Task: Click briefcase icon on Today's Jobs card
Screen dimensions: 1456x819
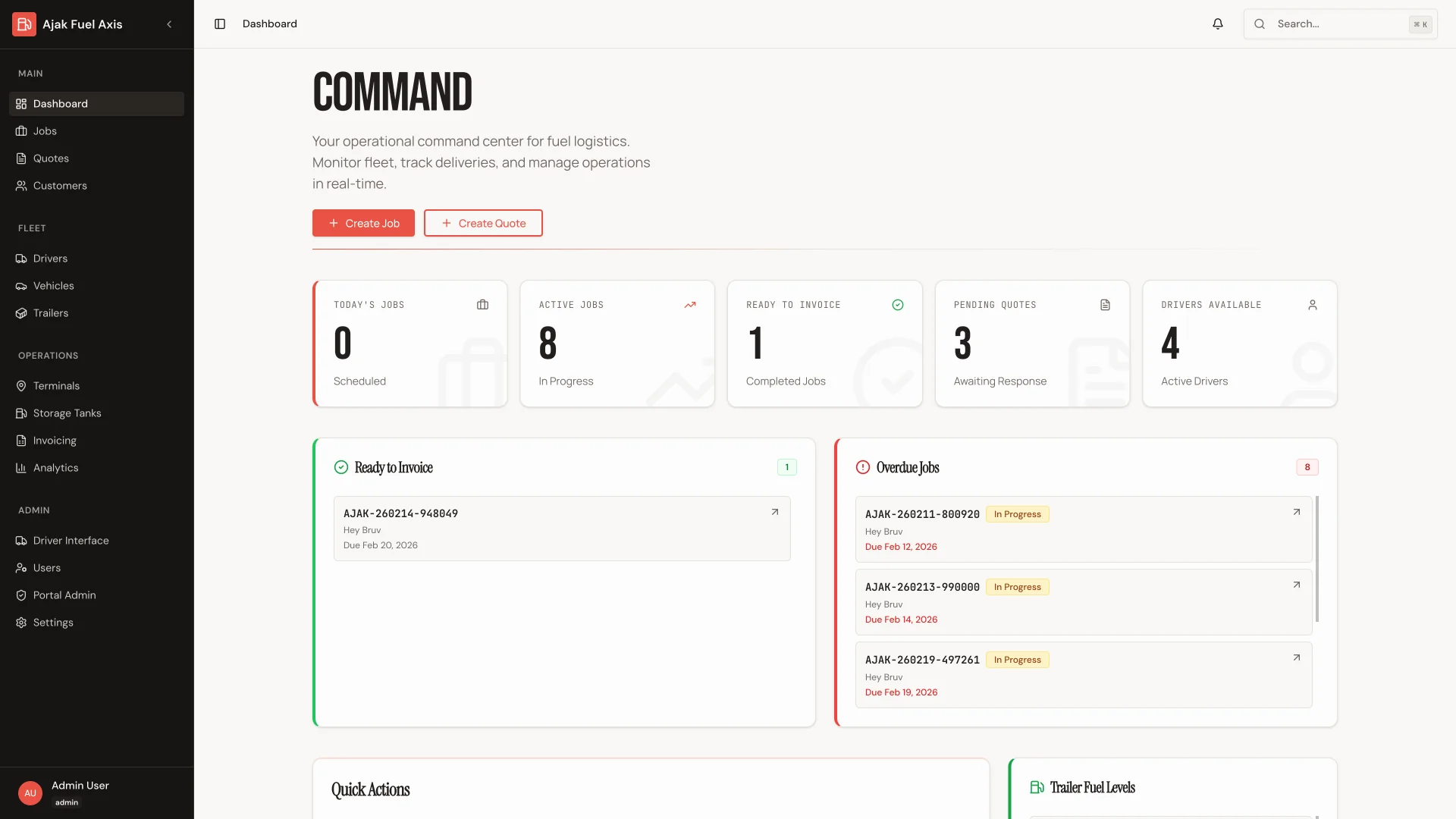Action: point(482,305)
